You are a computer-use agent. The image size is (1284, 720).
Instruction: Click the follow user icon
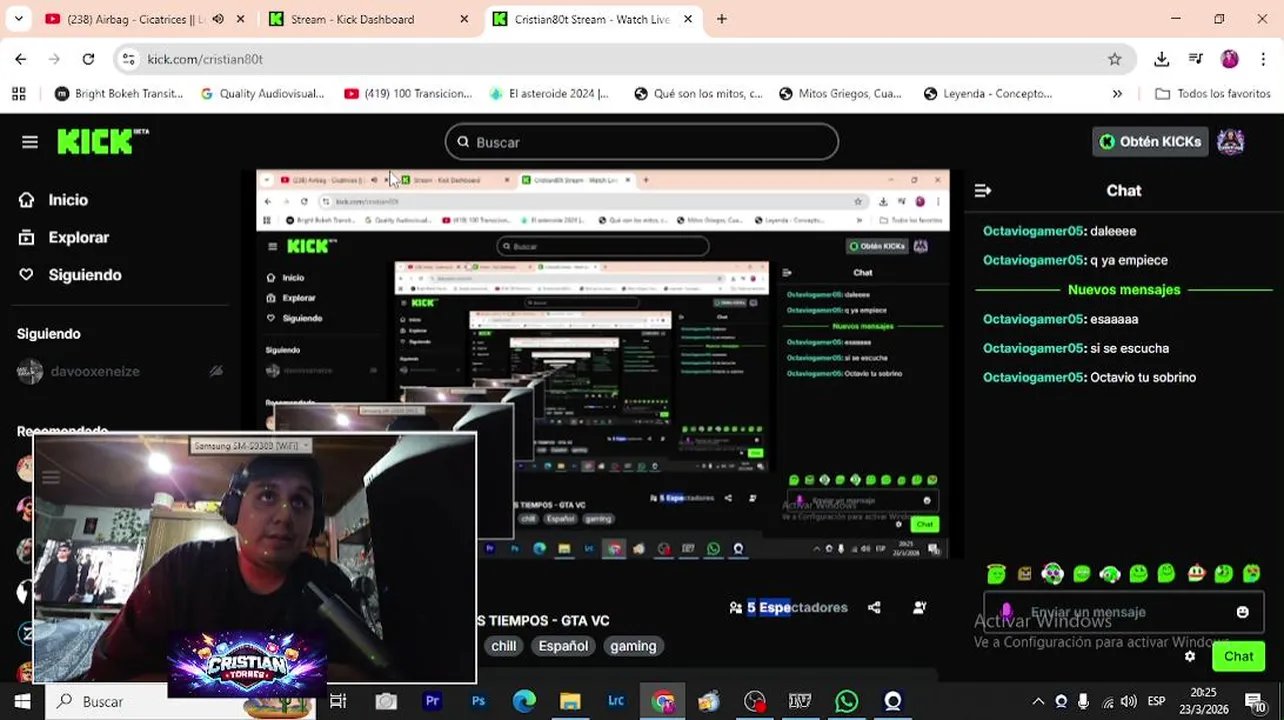[920, 607]
